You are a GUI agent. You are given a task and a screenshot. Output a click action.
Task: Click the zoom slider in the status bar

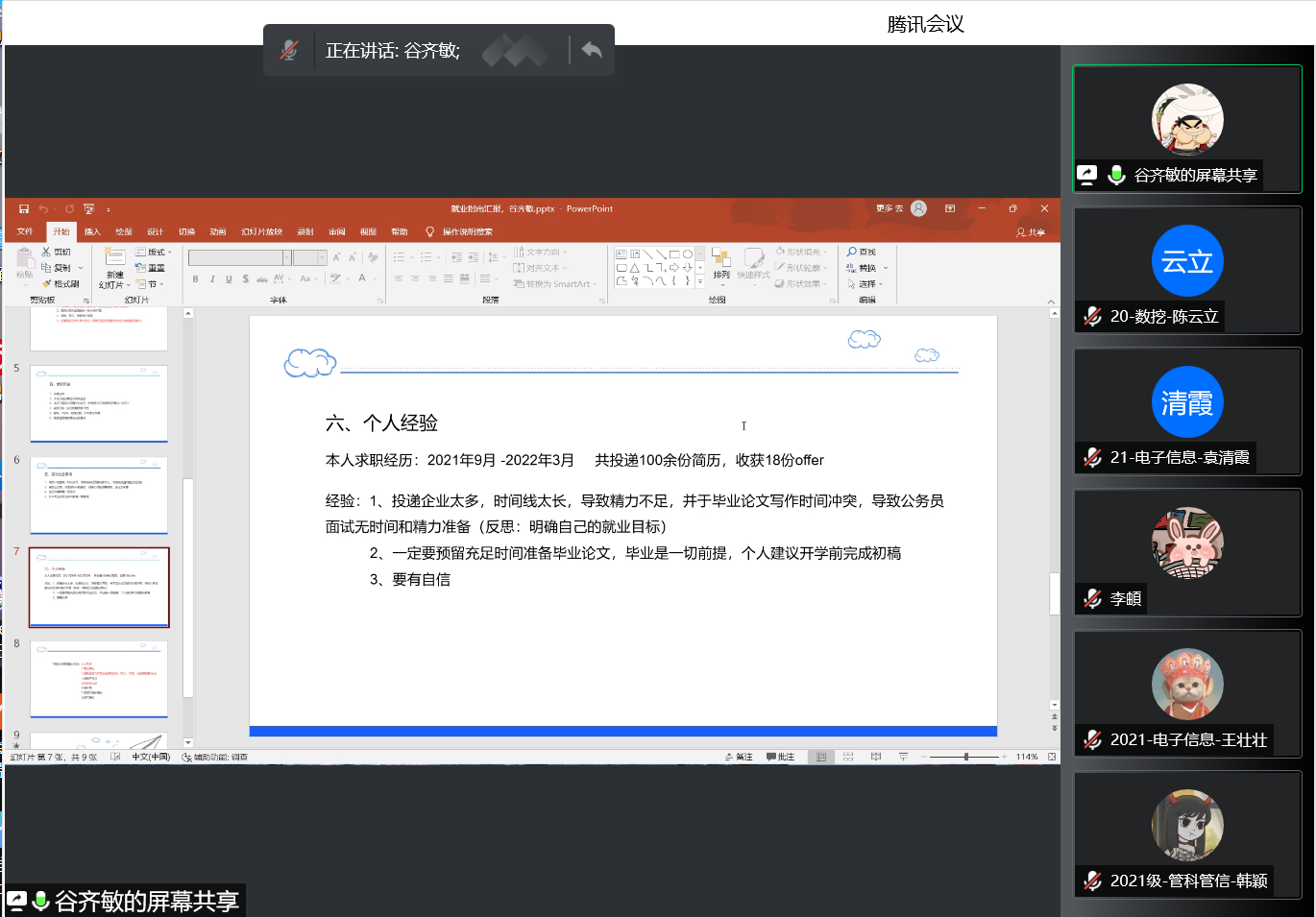966,757
